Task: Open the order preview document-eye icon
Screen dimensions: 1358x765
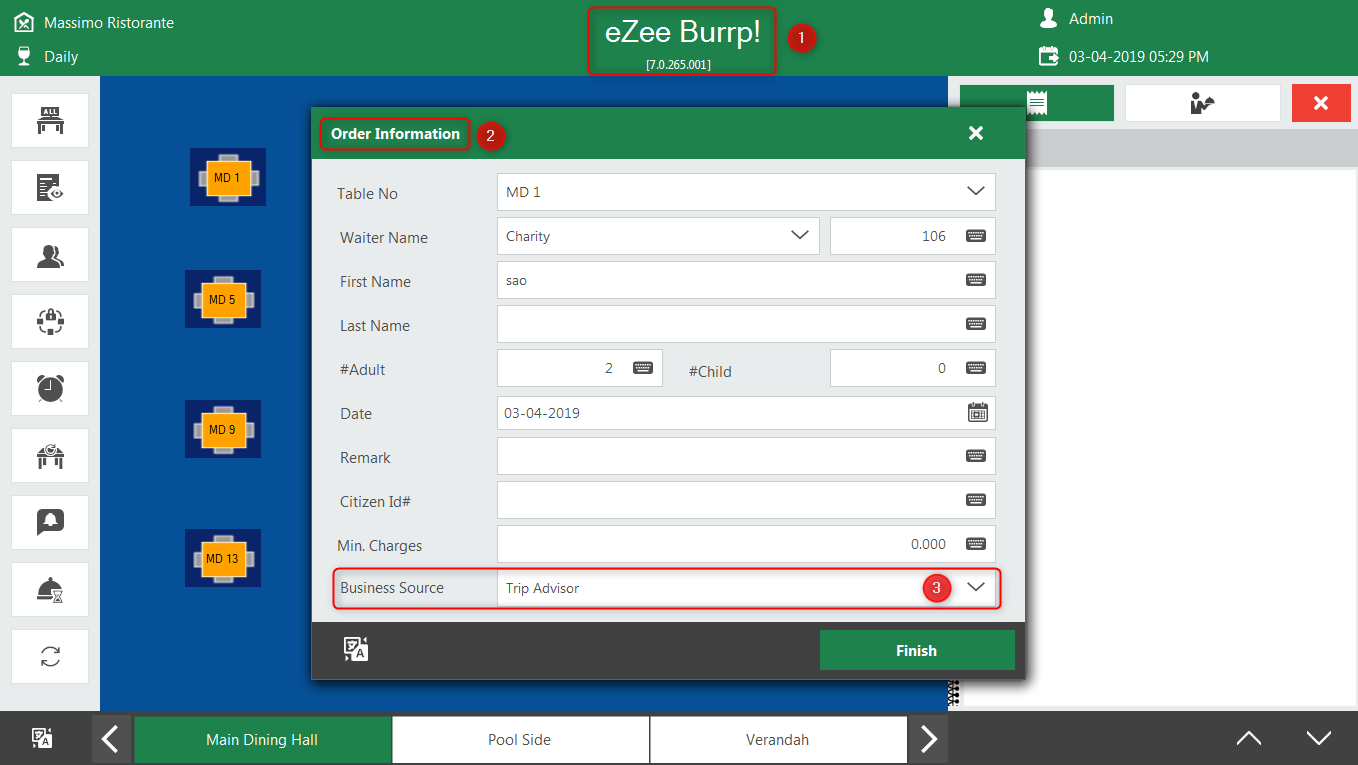Action: pos(50,187)
